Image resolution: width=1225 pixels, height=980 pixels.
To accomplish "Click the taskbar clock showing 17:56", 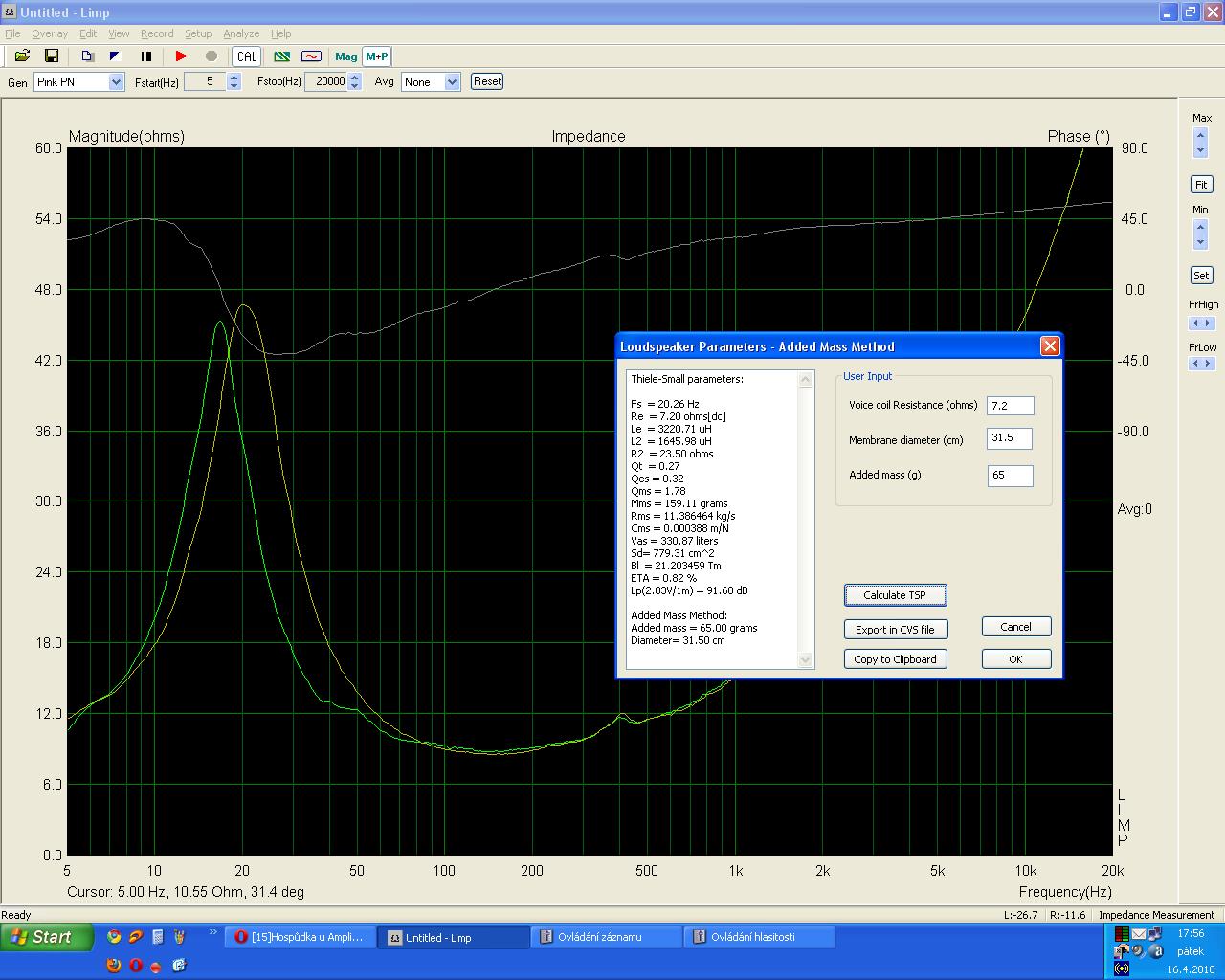I will click(x=1191, y=933).
